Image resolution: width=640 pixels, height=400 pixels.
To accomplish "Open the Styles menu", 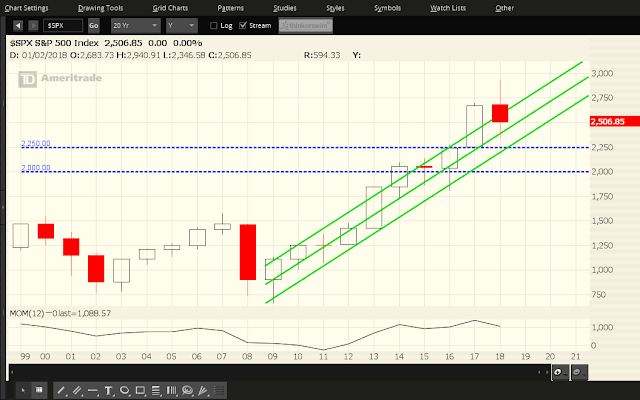I will tap(336, 8).
